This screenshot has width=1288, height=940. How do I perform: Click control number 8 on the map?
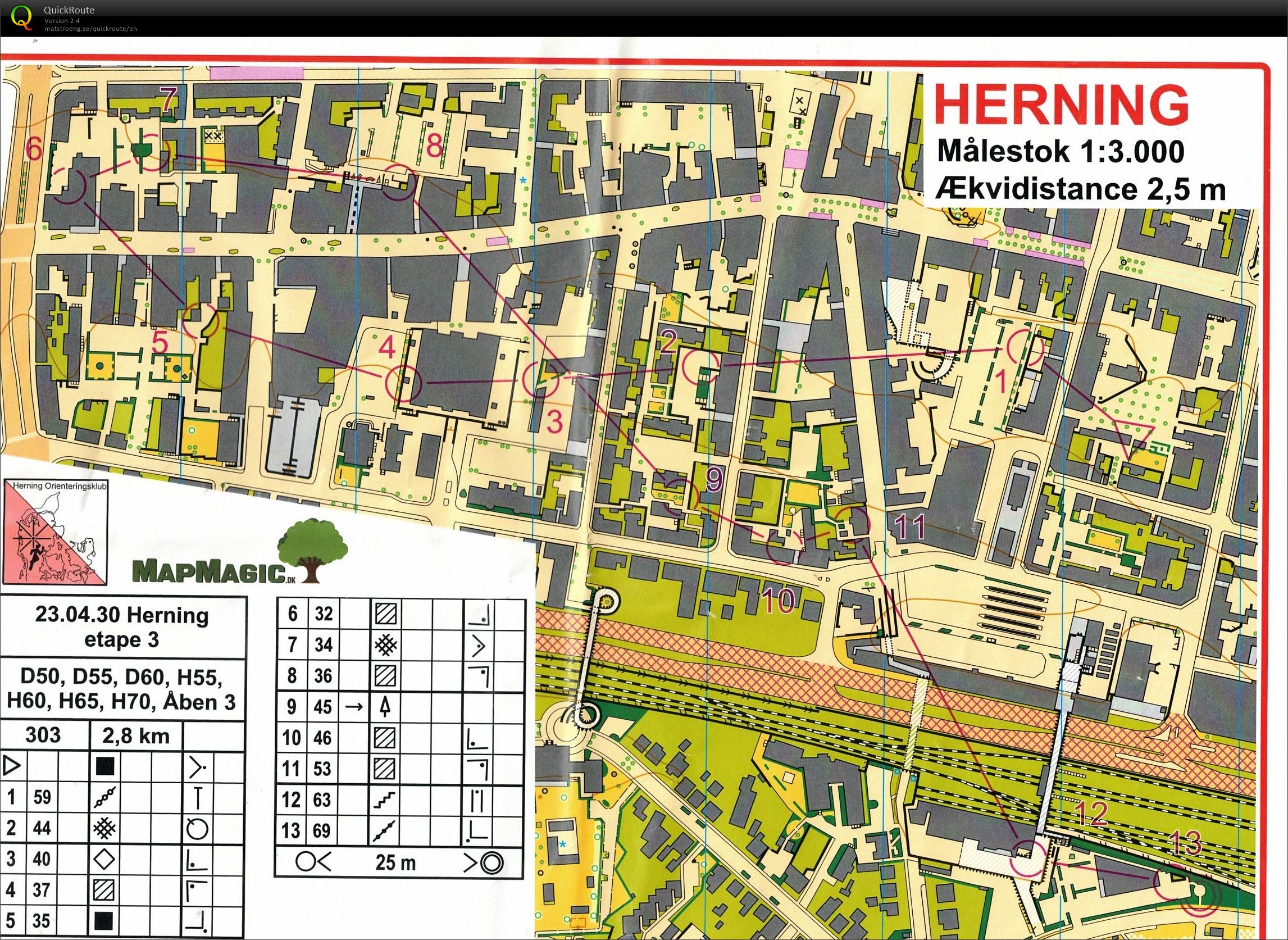pos(434,146)
